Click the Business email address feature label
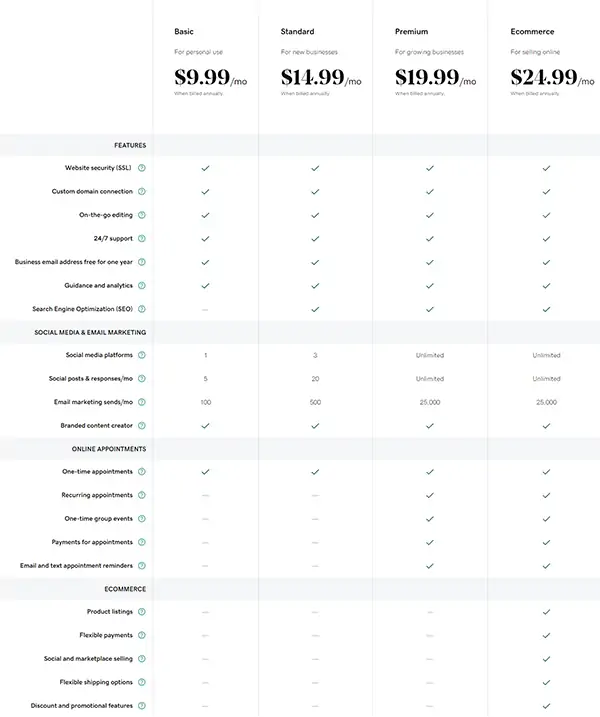 (x=75, y=262)
